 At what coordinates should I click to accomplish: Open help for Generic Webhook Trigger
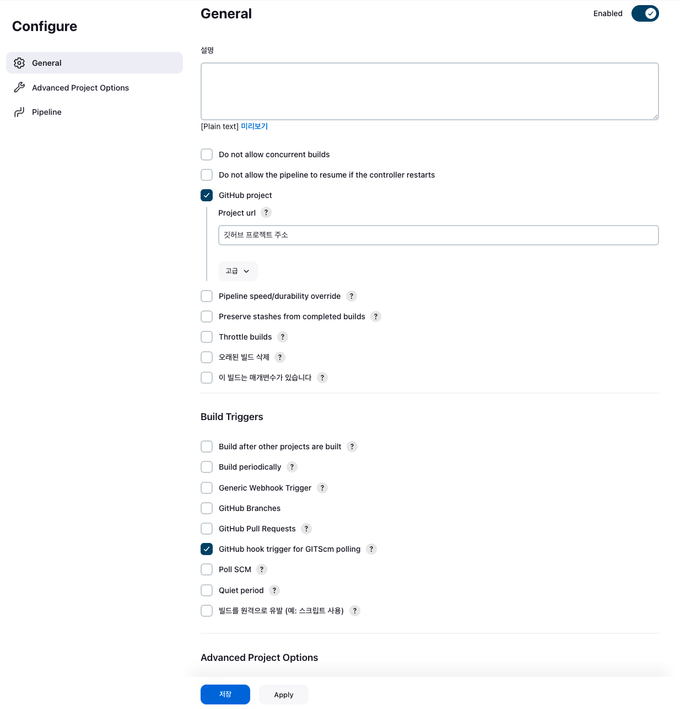(x=322, y=488)
